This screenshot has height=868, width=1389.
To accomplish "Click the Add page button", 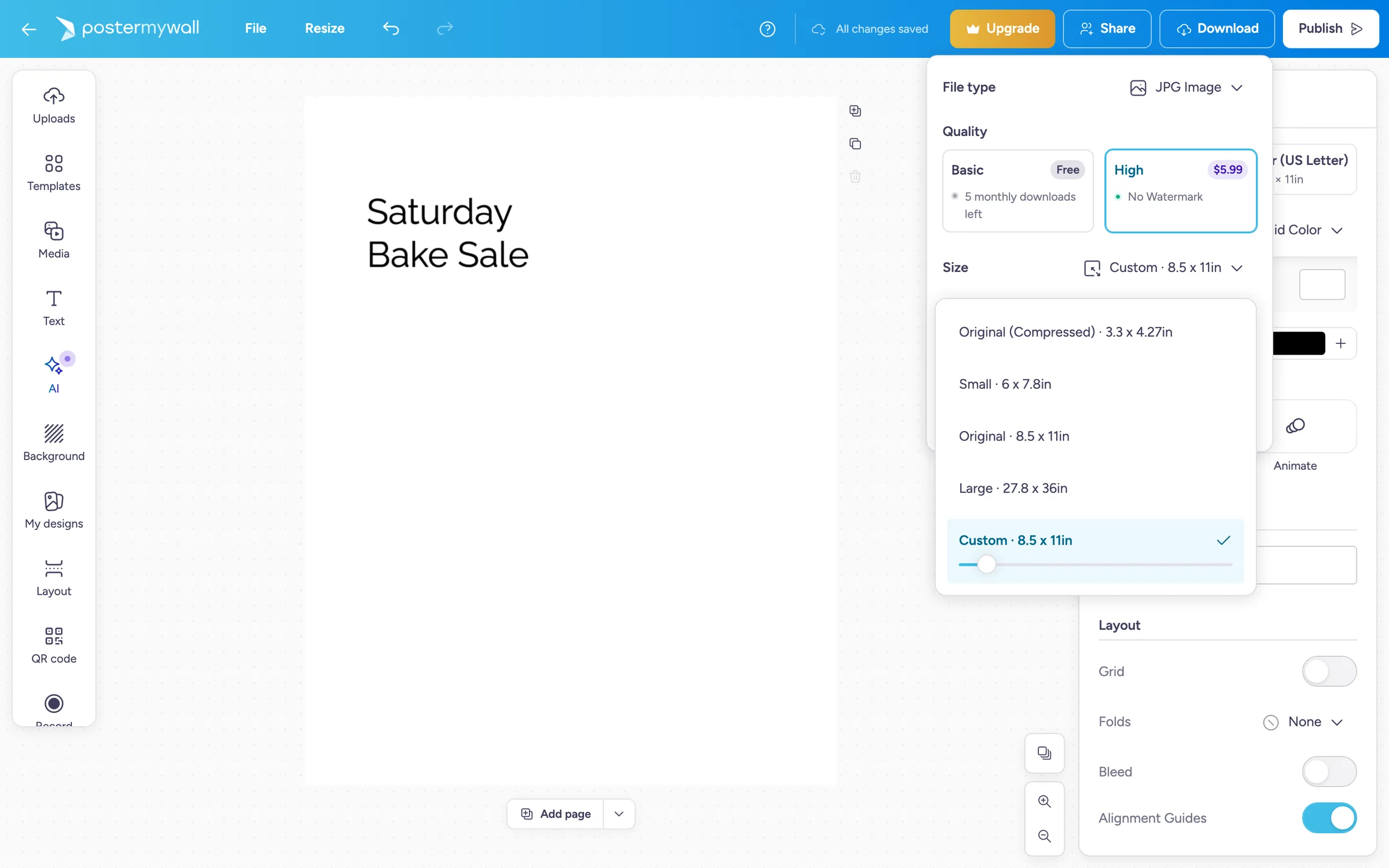I will pyautogui.click(x=556, y=814).
